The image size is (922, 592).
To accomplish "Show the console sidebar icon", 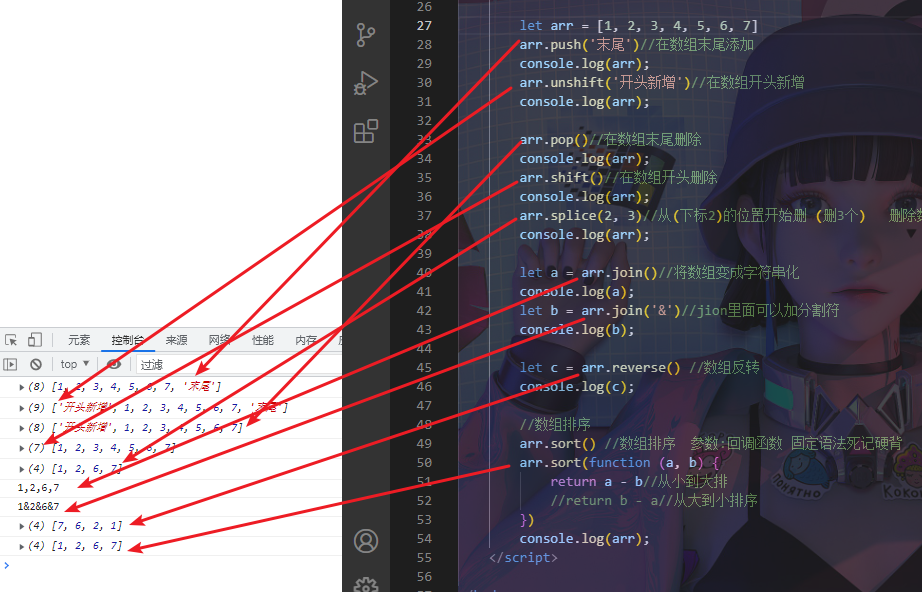I will click(10, 364).
